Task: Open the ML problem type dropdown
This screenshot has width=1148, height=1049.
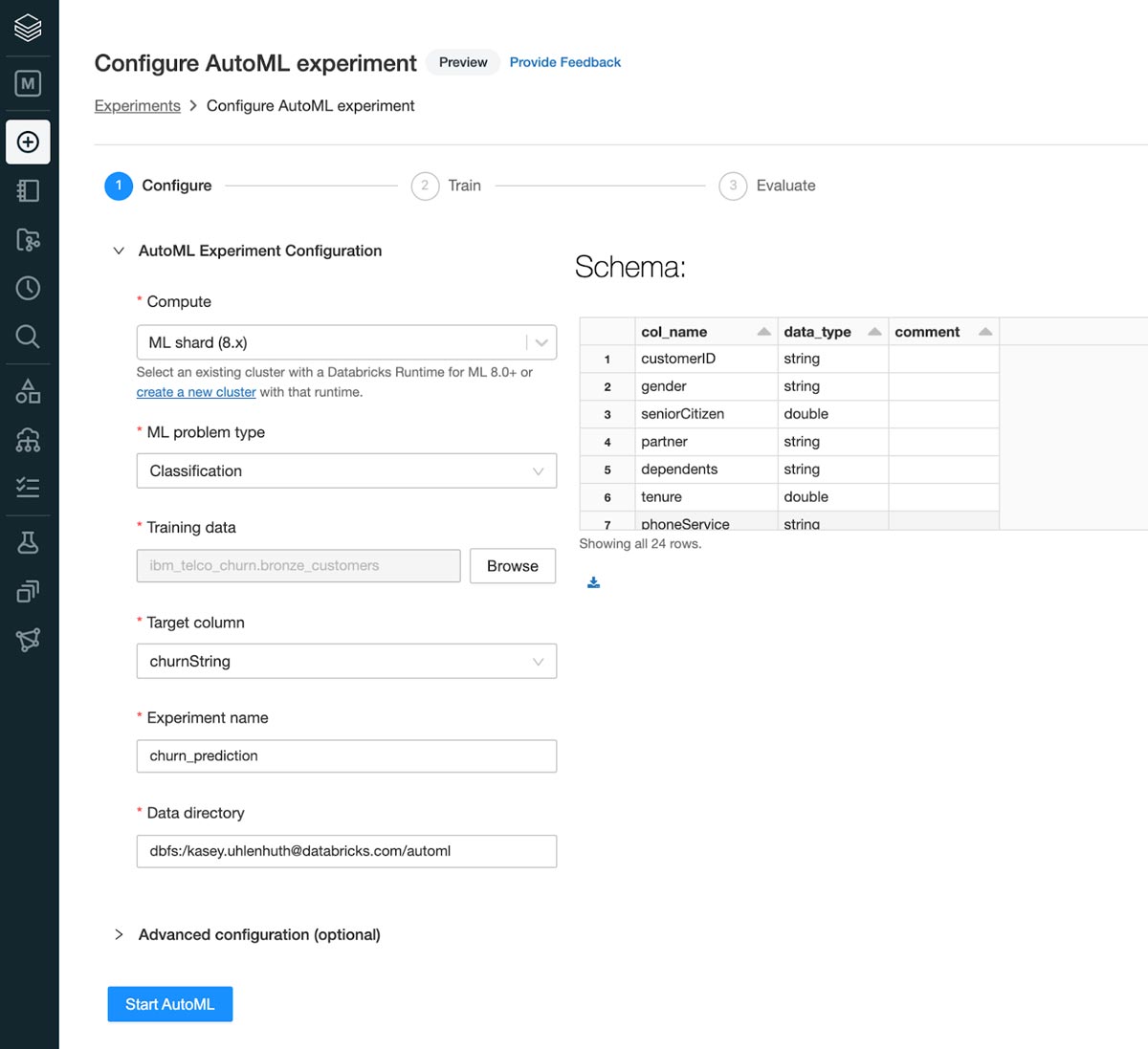Action: 346,470
